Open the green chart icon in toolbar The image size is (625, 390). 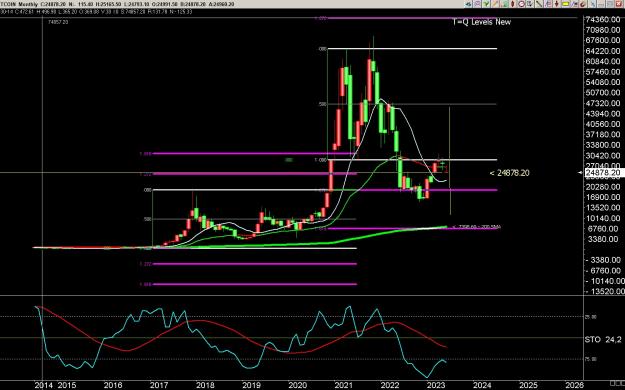click(504, 4)
